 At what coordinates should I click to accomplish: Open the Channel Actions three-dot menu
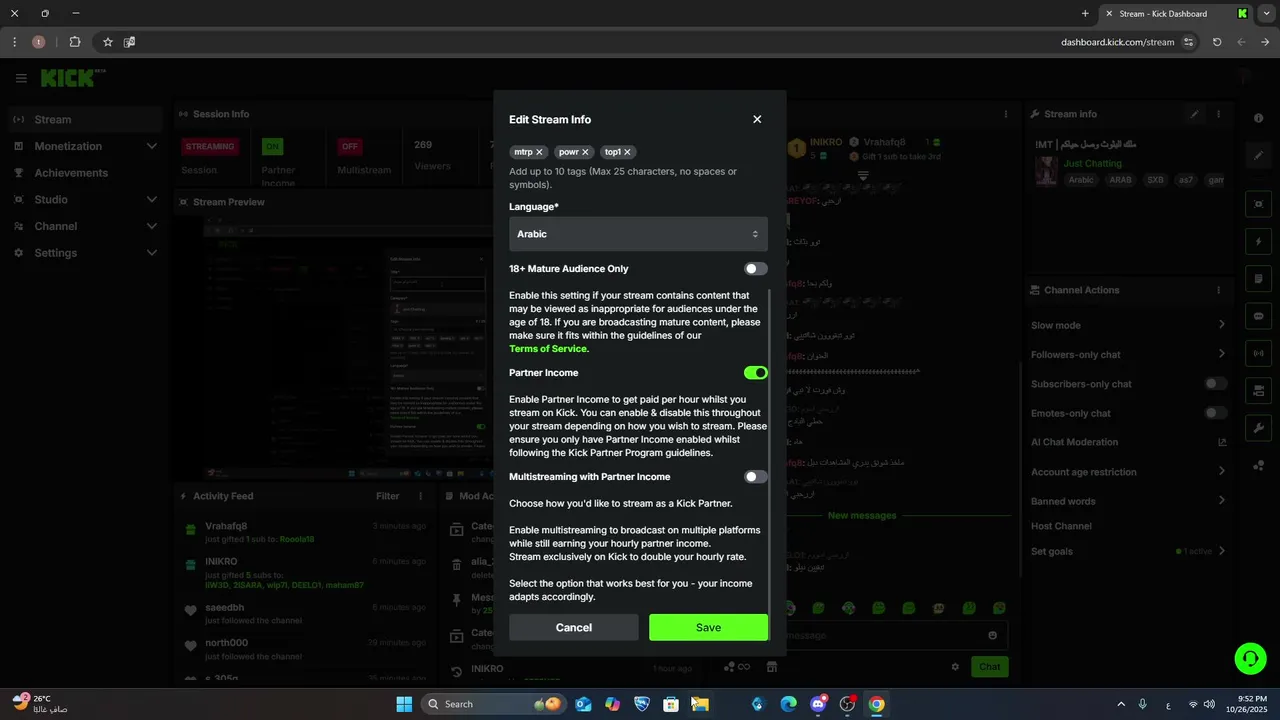tap(1219, 290)
